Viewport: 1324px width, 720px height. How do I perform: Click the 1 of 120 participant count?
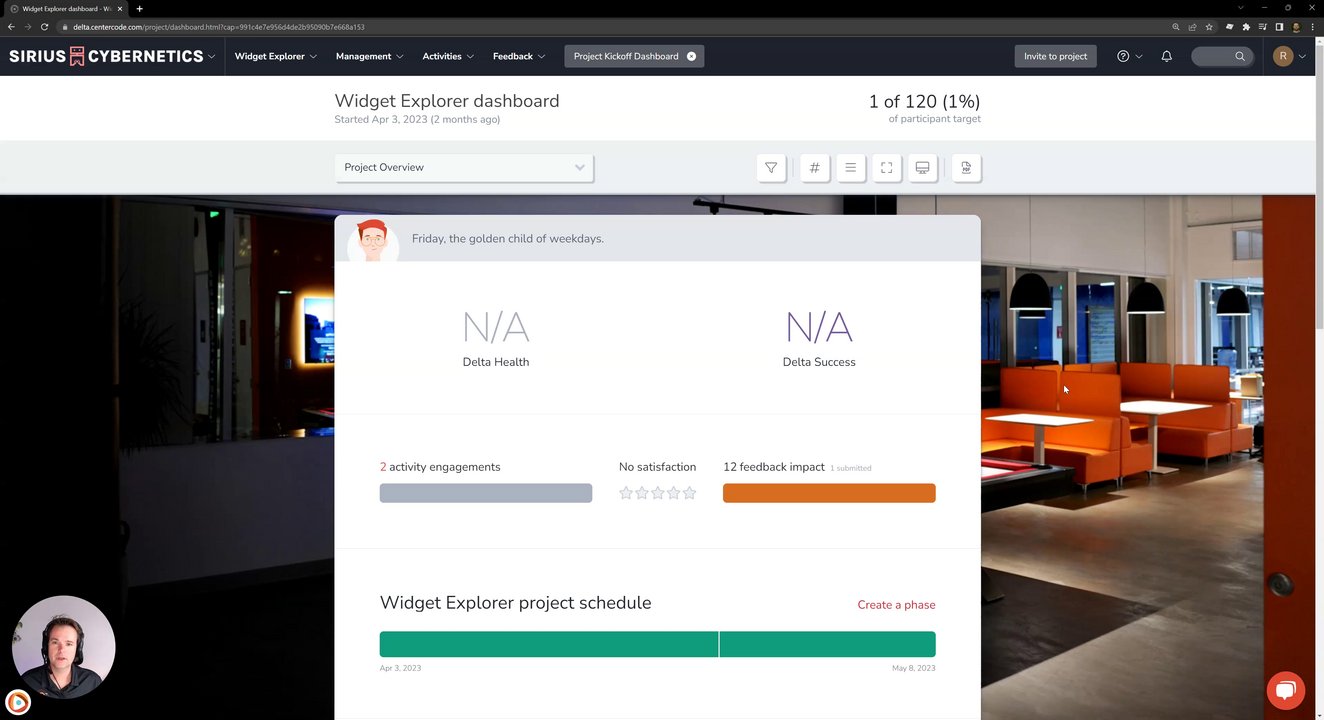coord(924,101)
